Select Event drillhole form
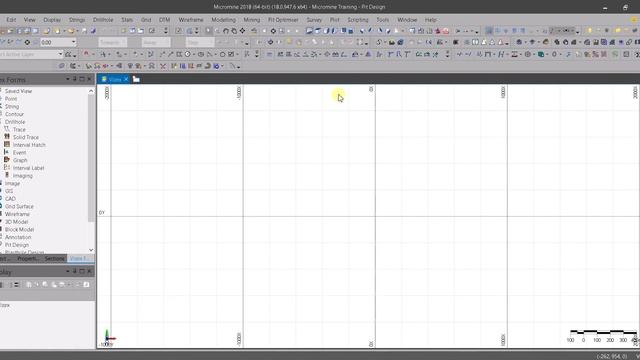 click(x=19, y=153)
